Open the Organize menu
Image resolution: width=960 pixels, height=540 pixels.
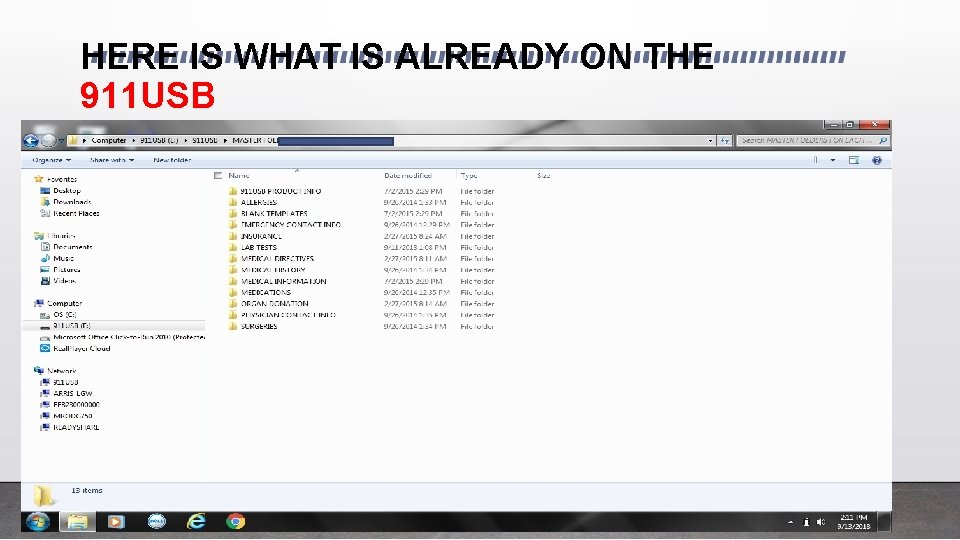pos(51,160)
